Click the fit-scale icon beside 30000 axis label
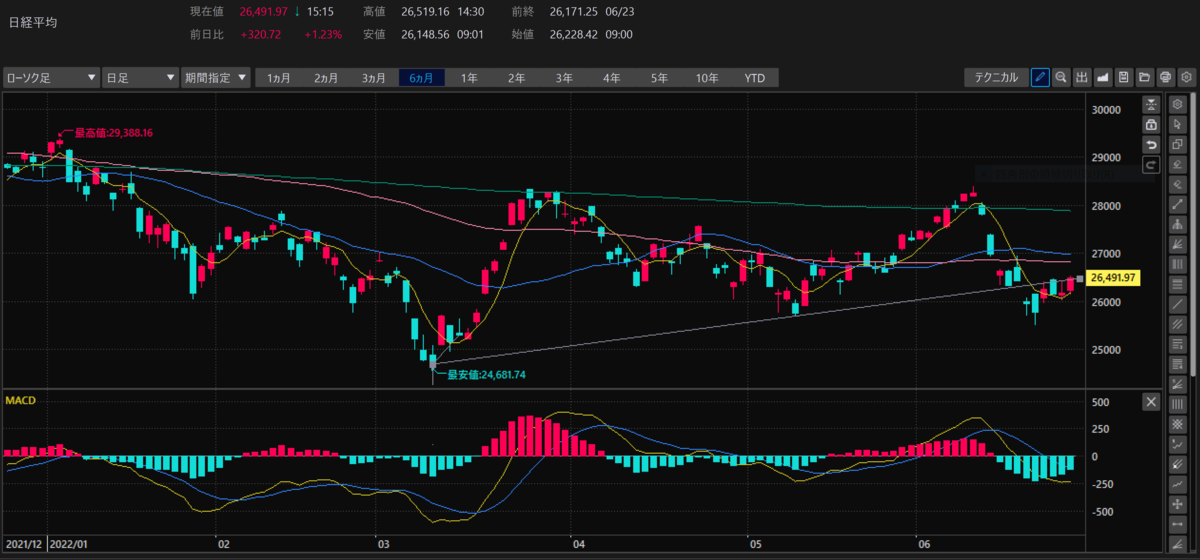The image size is (1200, 560). (x=1151, y=104)
